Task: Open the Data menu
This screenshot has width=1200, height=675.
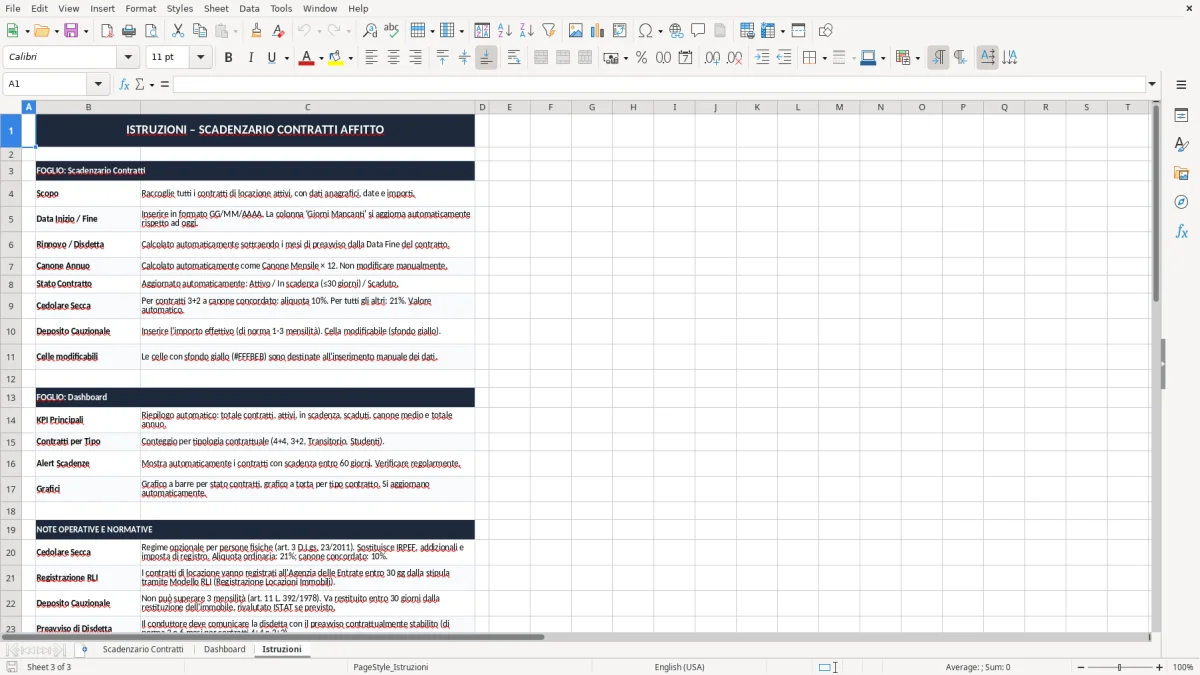Action: [249, 8]
